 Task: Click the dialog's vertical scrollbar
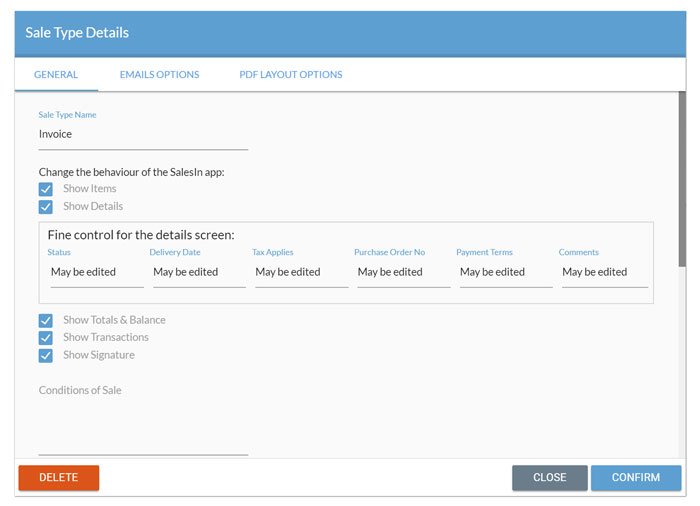pos(682,179)
